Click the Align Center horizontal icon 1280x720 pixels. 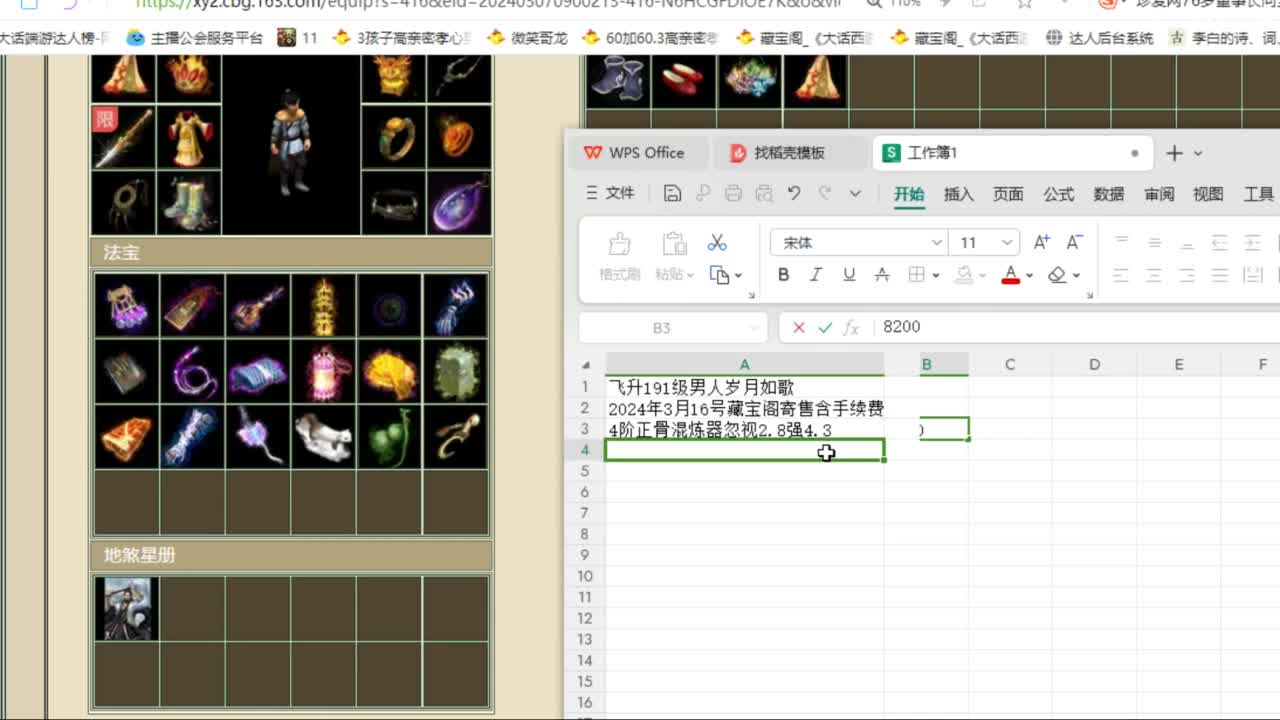point(1154,275)
